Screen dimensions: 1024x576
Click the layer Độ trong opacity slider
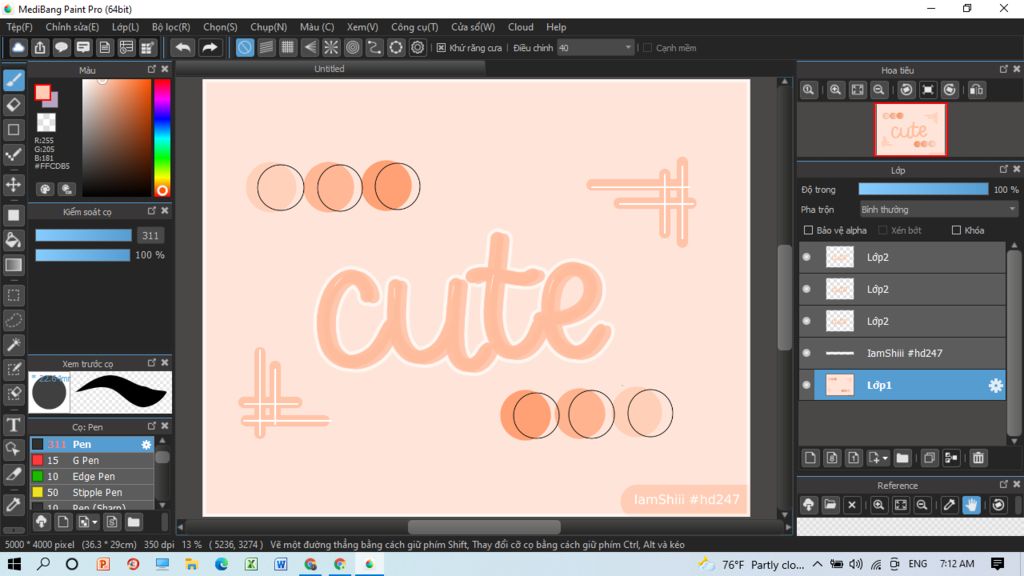point(923,189)
